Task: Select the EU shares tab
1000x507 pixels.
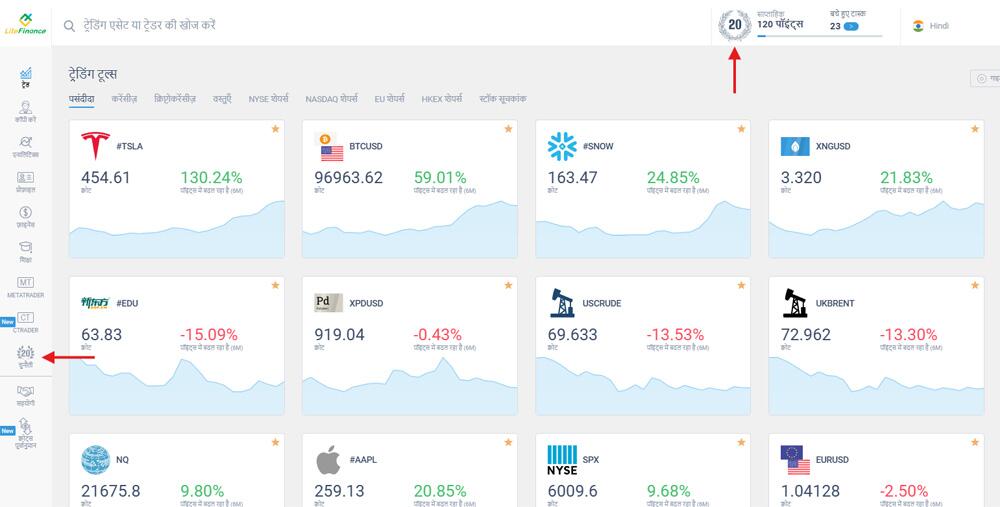Action: click(390, 99)
